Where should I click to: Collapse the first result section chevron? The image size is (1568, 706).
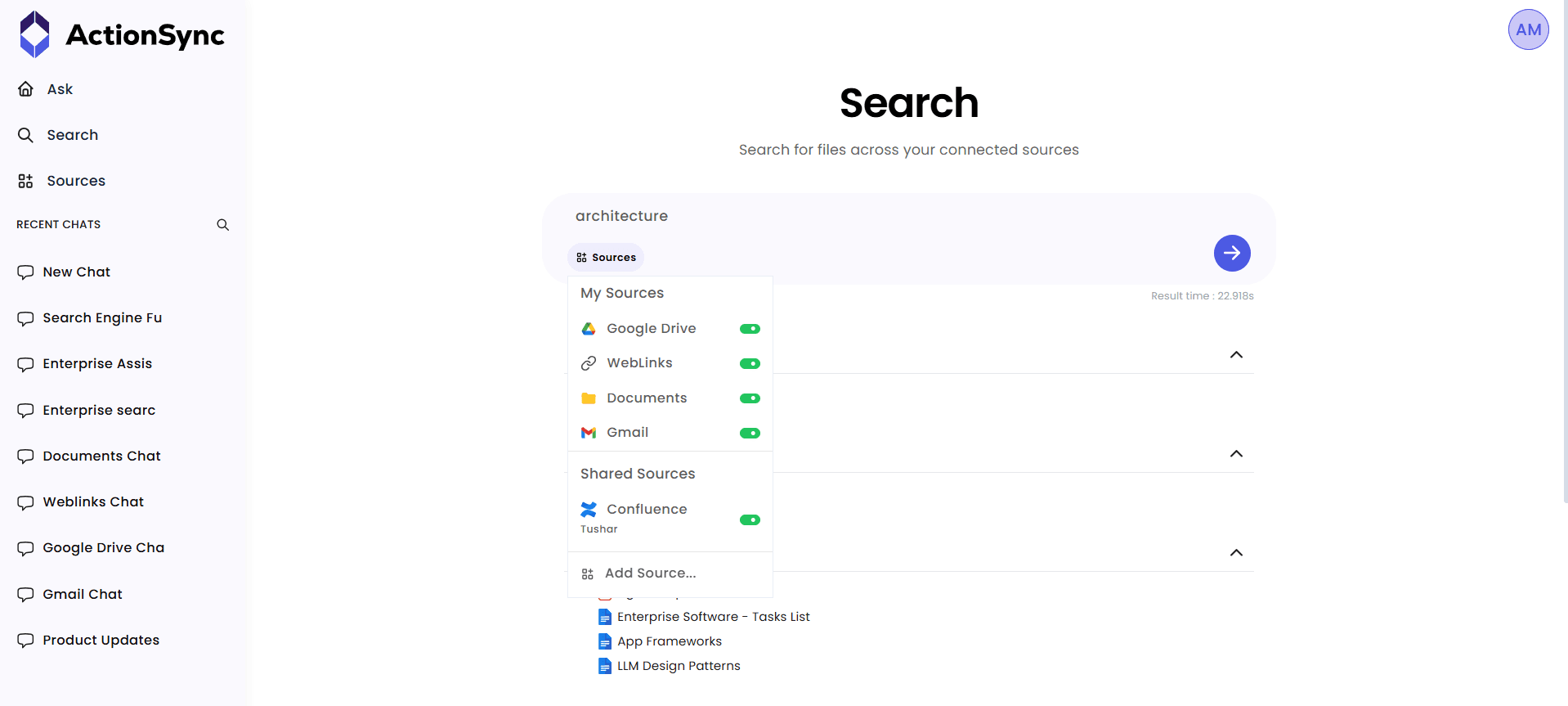pos(1236,354)
